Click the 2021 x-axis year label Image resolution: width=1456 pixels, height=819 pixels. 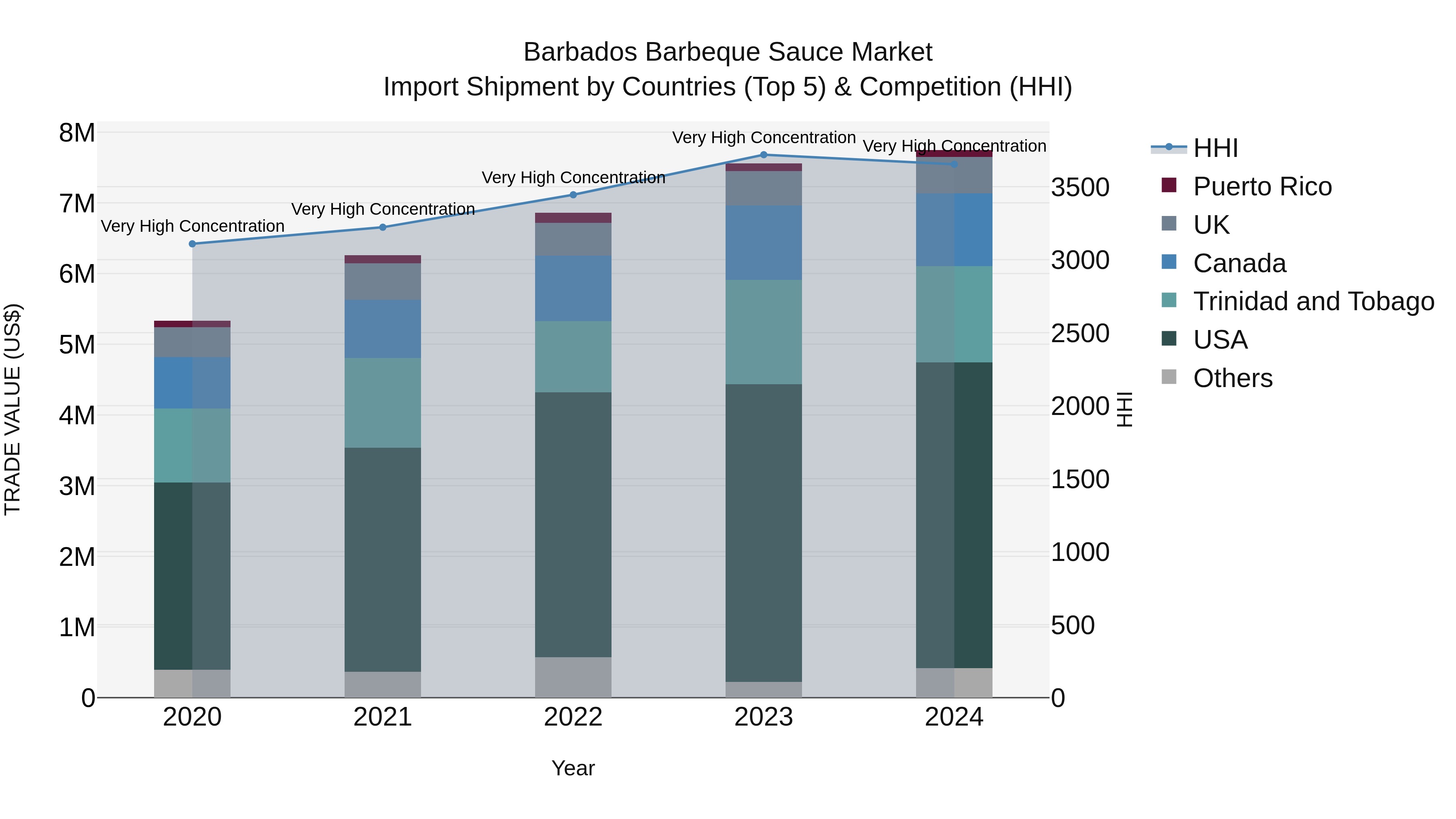tap(383, 717)
